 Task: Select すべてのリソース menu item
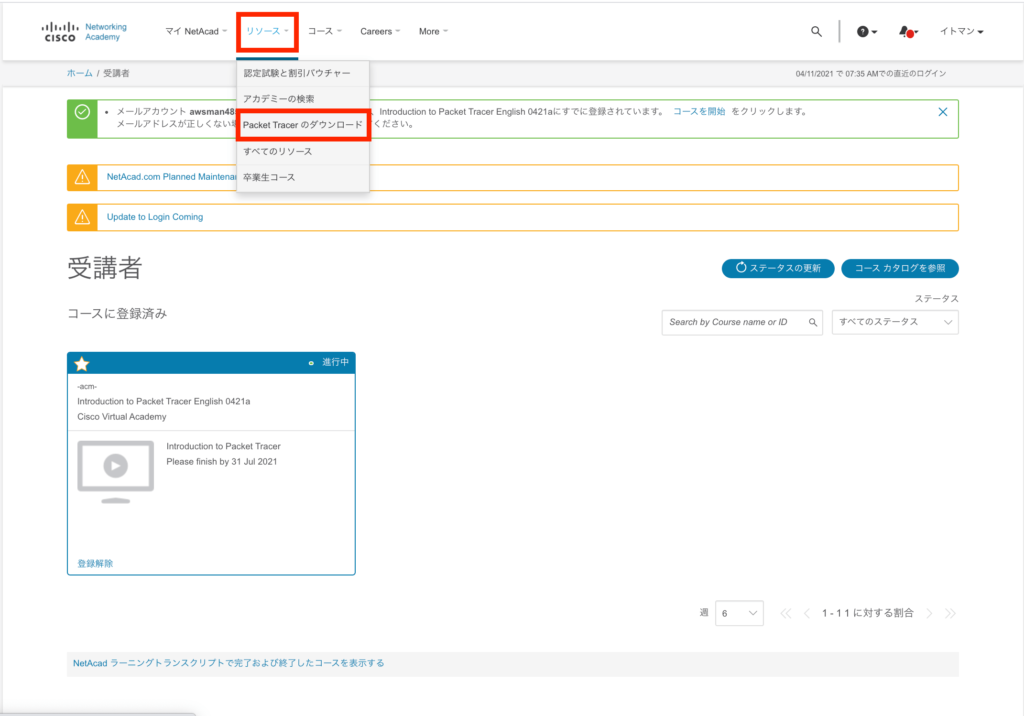(303, 152)
